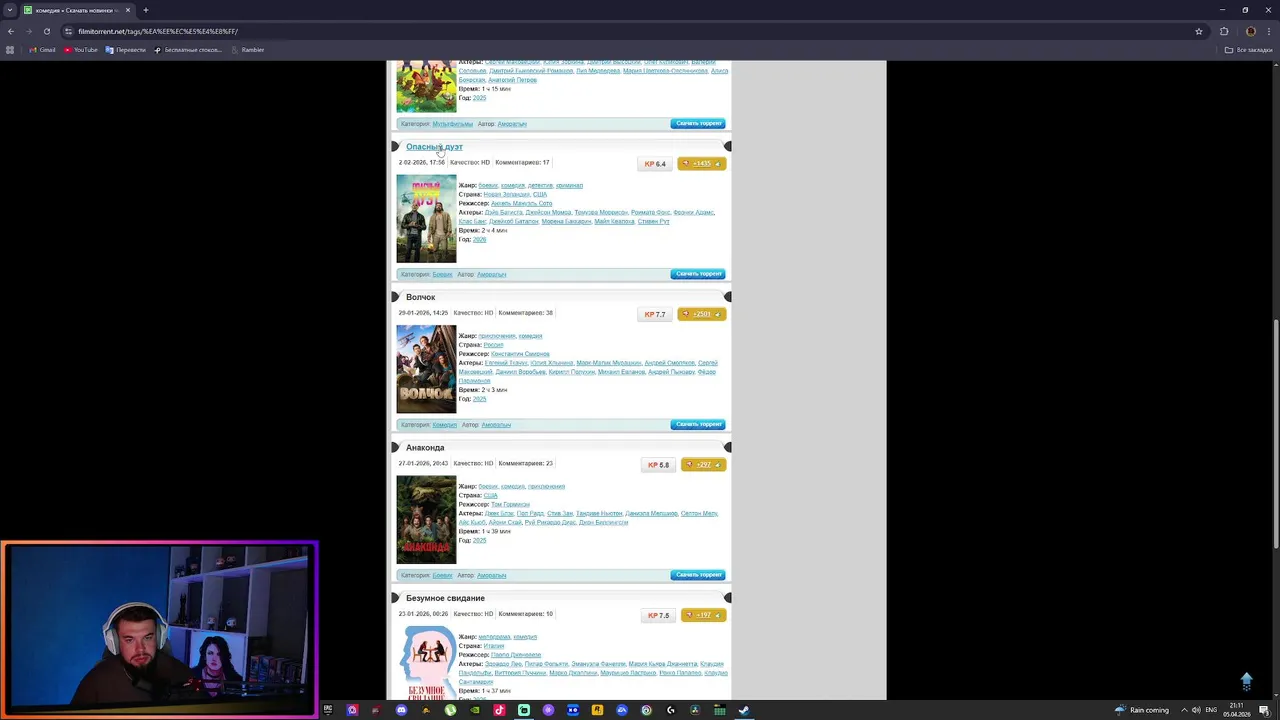Click the KP 5.8 rating badge
The image size is (1280, 720).
point(658,465)
